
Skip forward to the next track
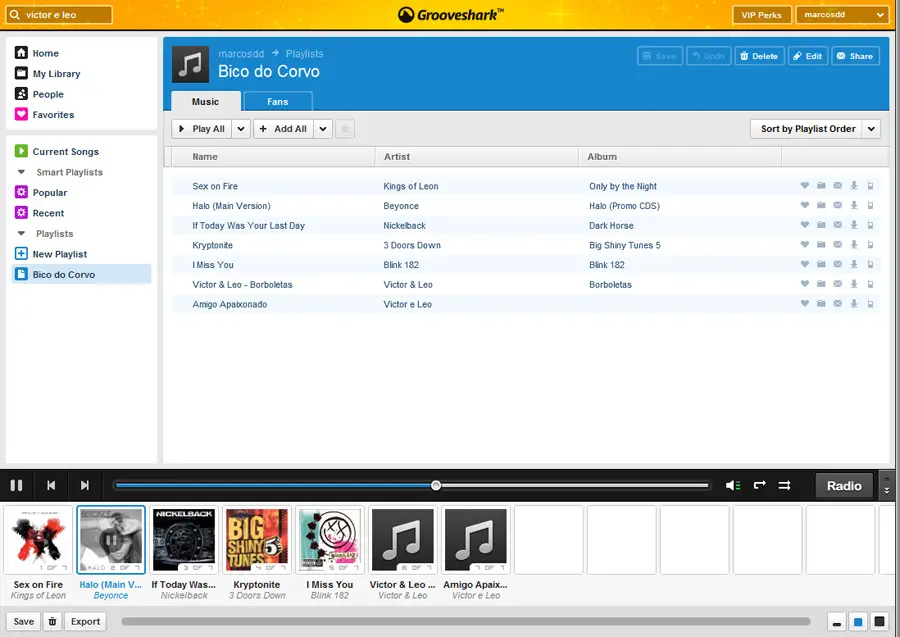[x=84, y=485]
